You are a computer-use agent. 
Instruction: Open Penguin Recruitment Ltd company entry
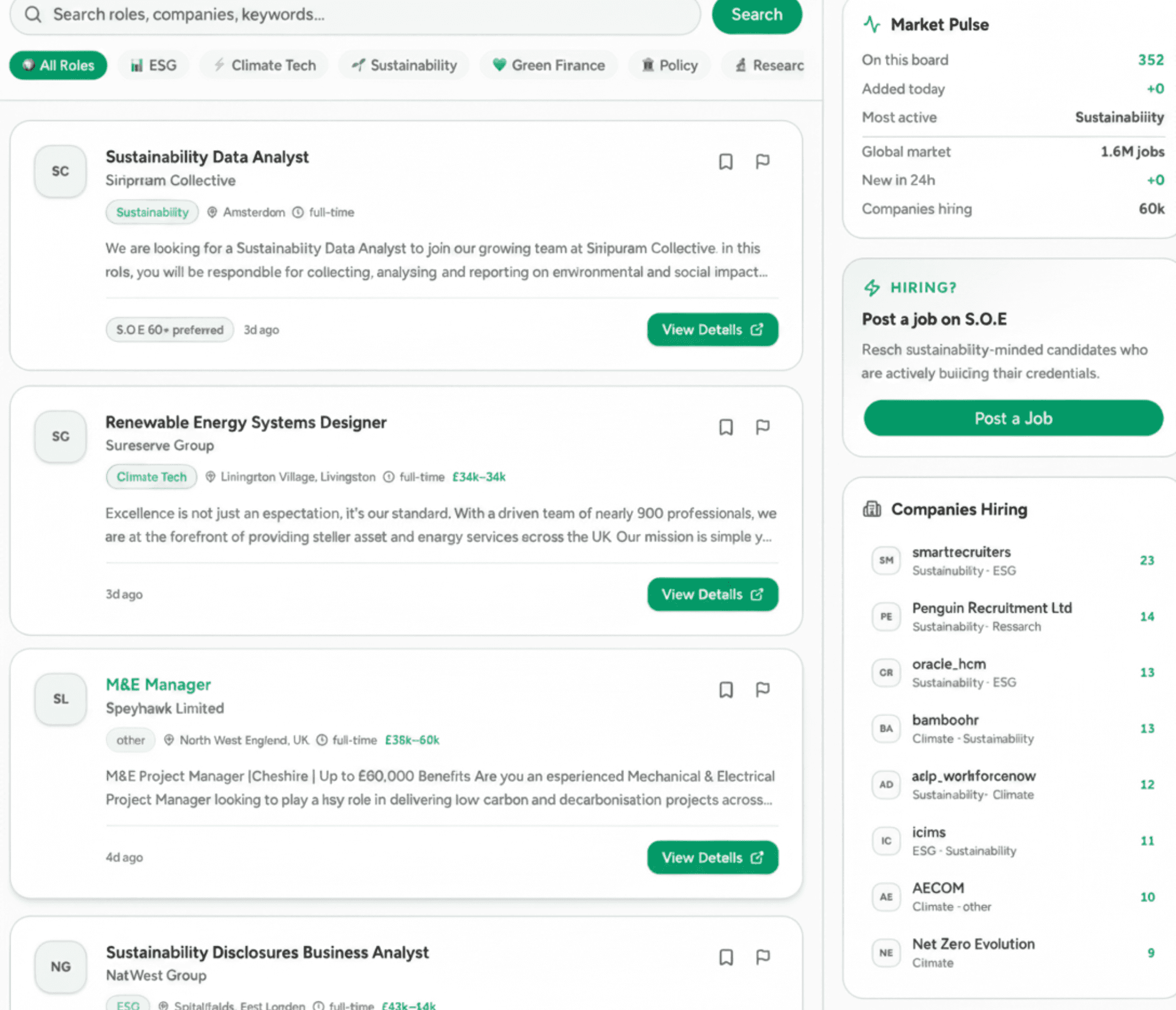(x=1013, y=617)
